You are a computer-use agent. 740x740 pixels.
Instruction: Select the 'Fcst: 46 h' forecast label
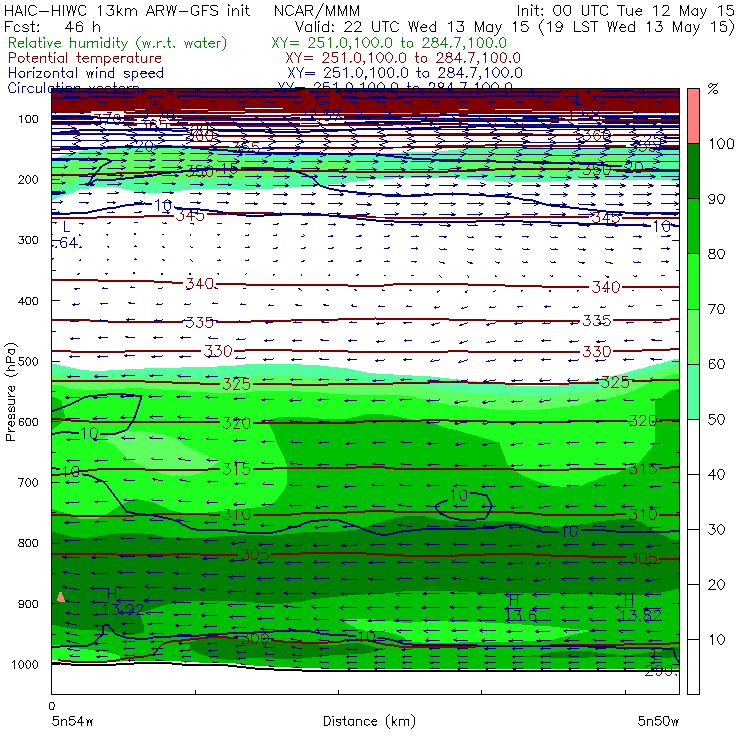[x=52, y=26]
